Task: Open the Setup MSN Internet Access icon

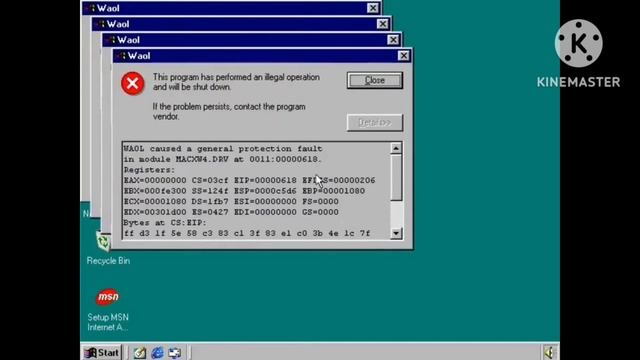Action: click(x=108, y=309)
